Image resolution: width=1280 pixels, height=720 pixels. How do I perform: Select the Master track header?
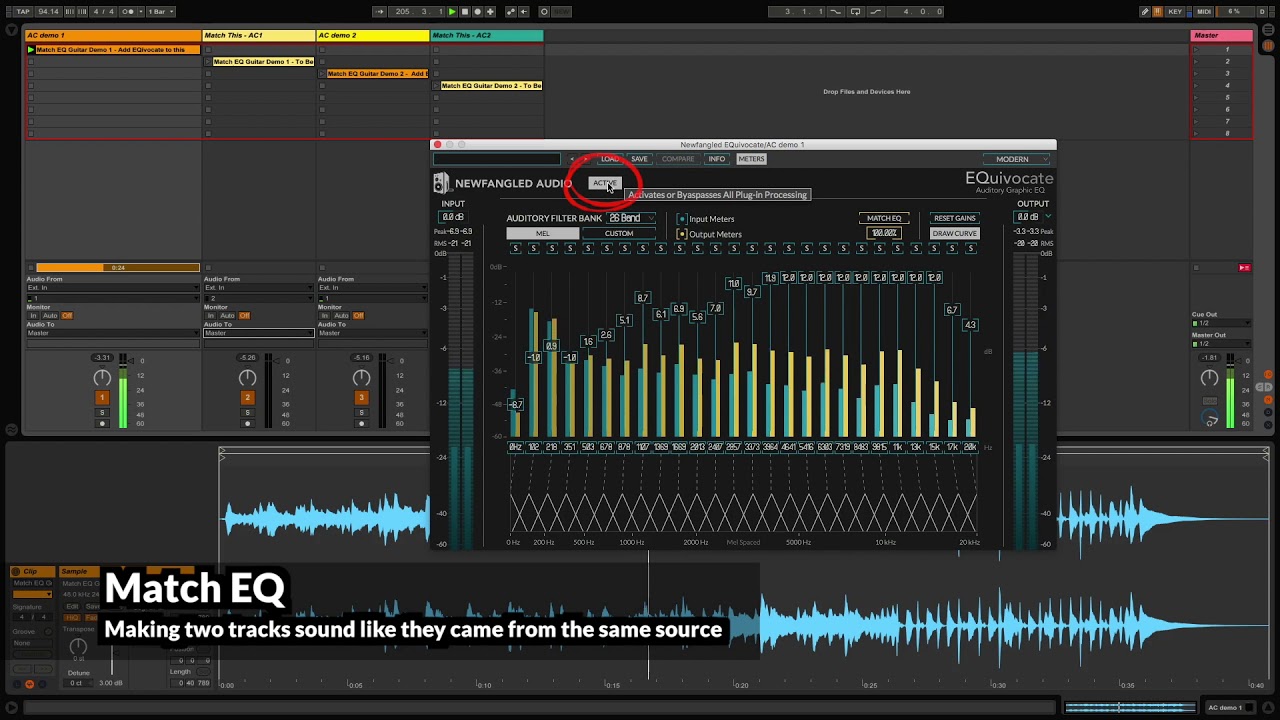pyautogui.click(x=1221, y=35)
